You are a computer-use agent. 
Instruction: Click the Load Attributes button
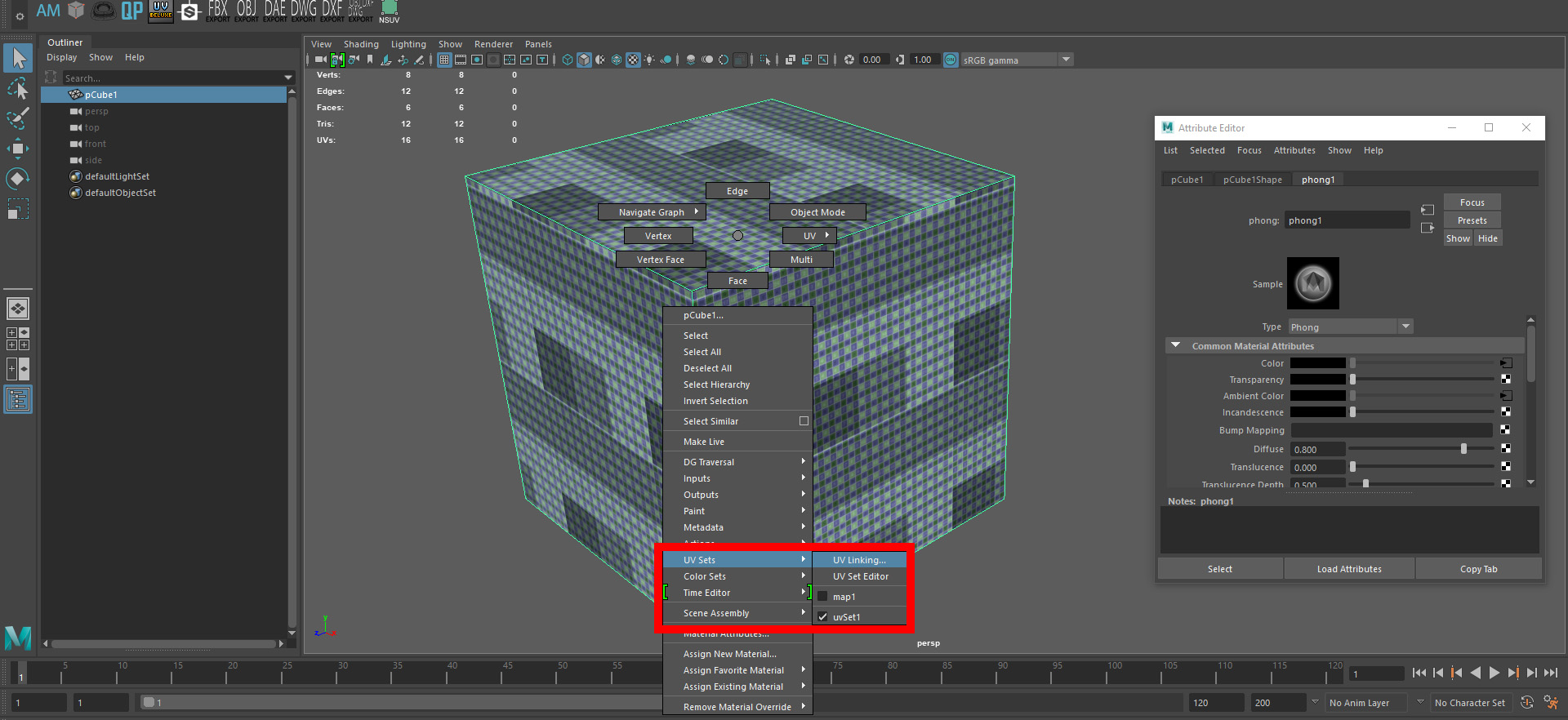(1349, 569)
